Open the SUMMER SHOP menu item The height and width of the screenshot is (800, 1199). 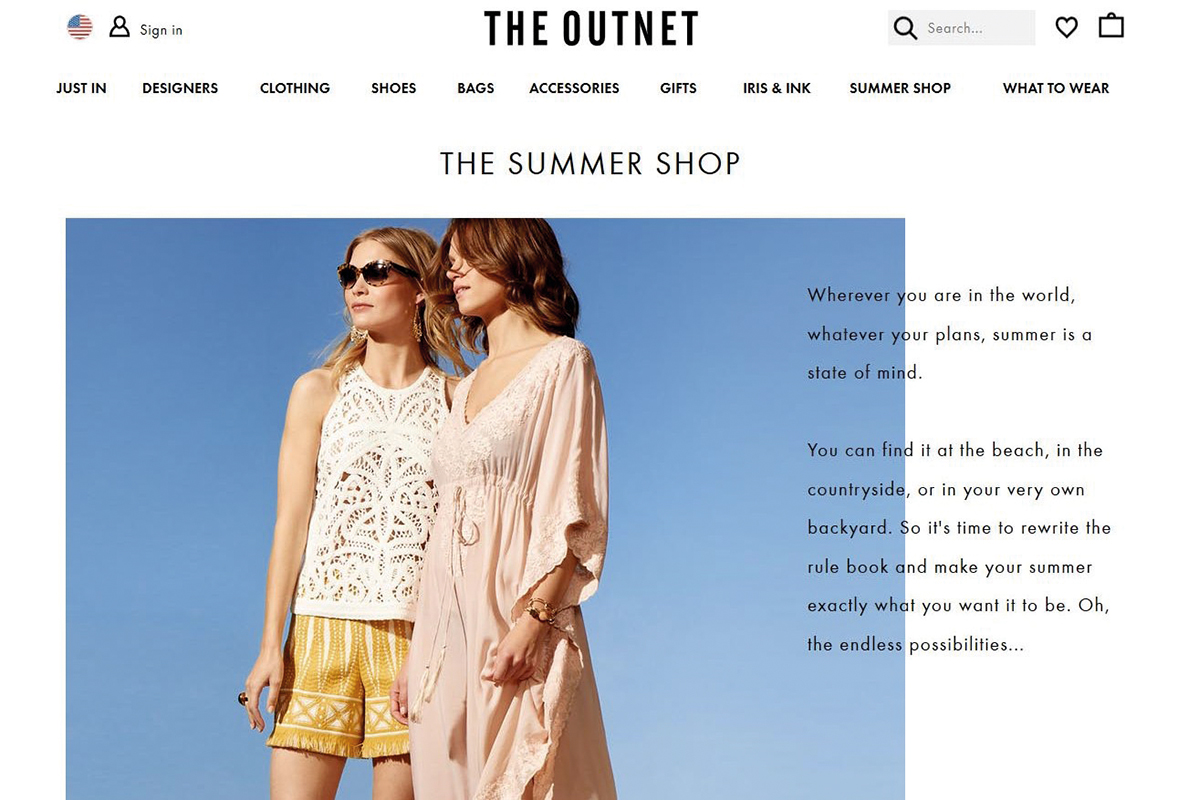click(x=900, y=88)
